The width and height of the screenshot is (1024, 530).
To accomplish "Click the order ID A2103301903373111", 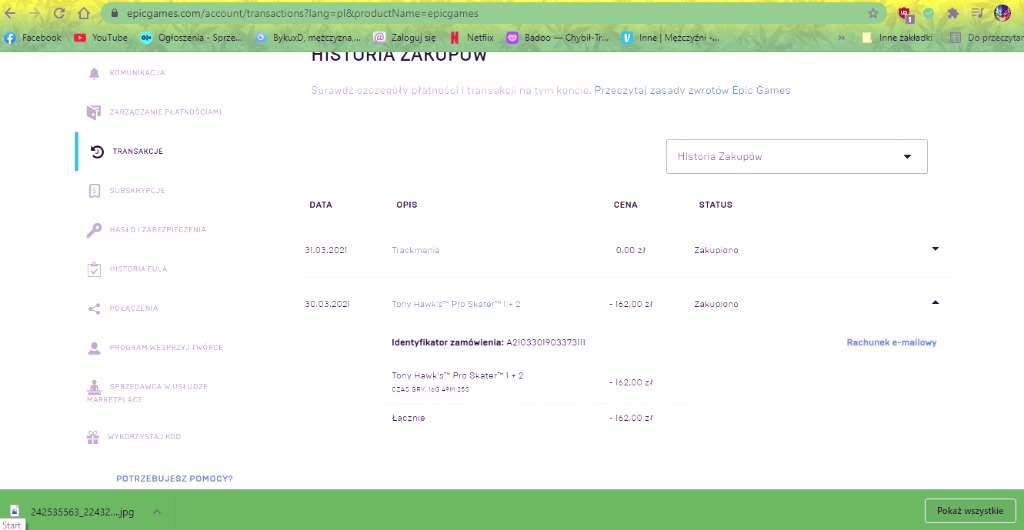I will point(545,342).
